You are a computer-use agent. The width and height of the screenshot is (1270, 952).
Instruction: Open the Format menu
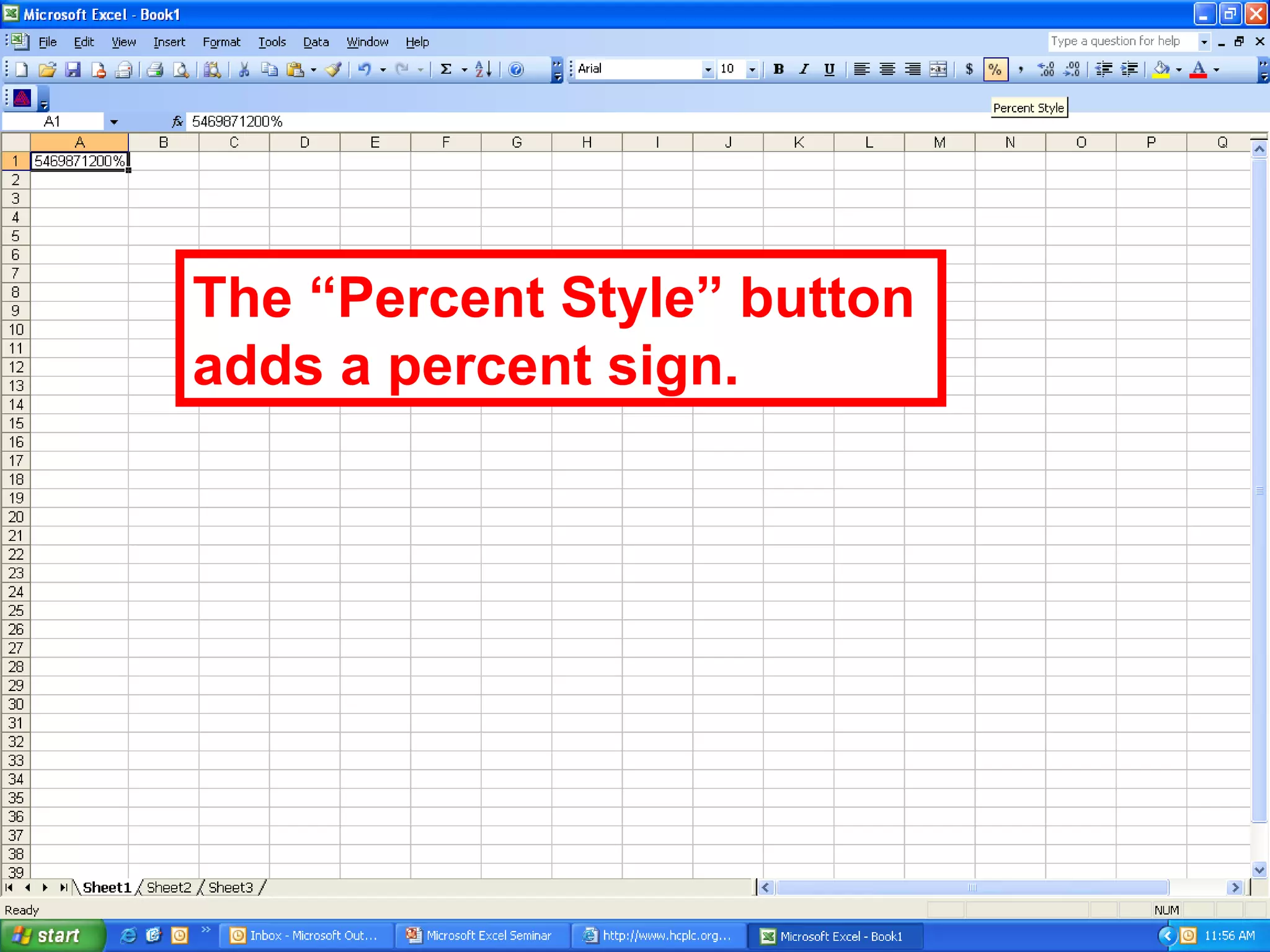coord(221,42)
